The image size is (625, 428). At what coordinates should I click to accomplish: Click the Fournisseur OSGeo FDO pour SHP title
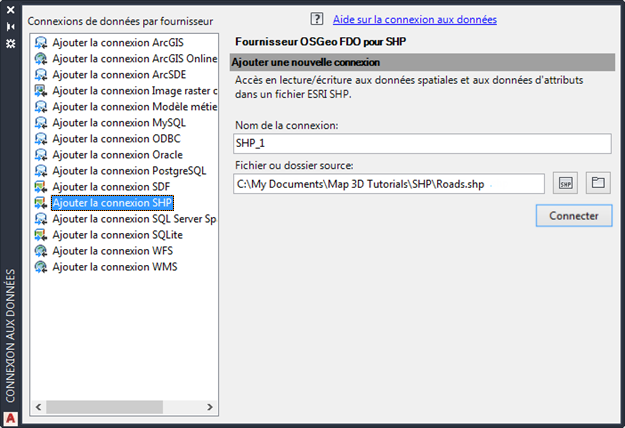pyautogui.click(x=320, y=41)
